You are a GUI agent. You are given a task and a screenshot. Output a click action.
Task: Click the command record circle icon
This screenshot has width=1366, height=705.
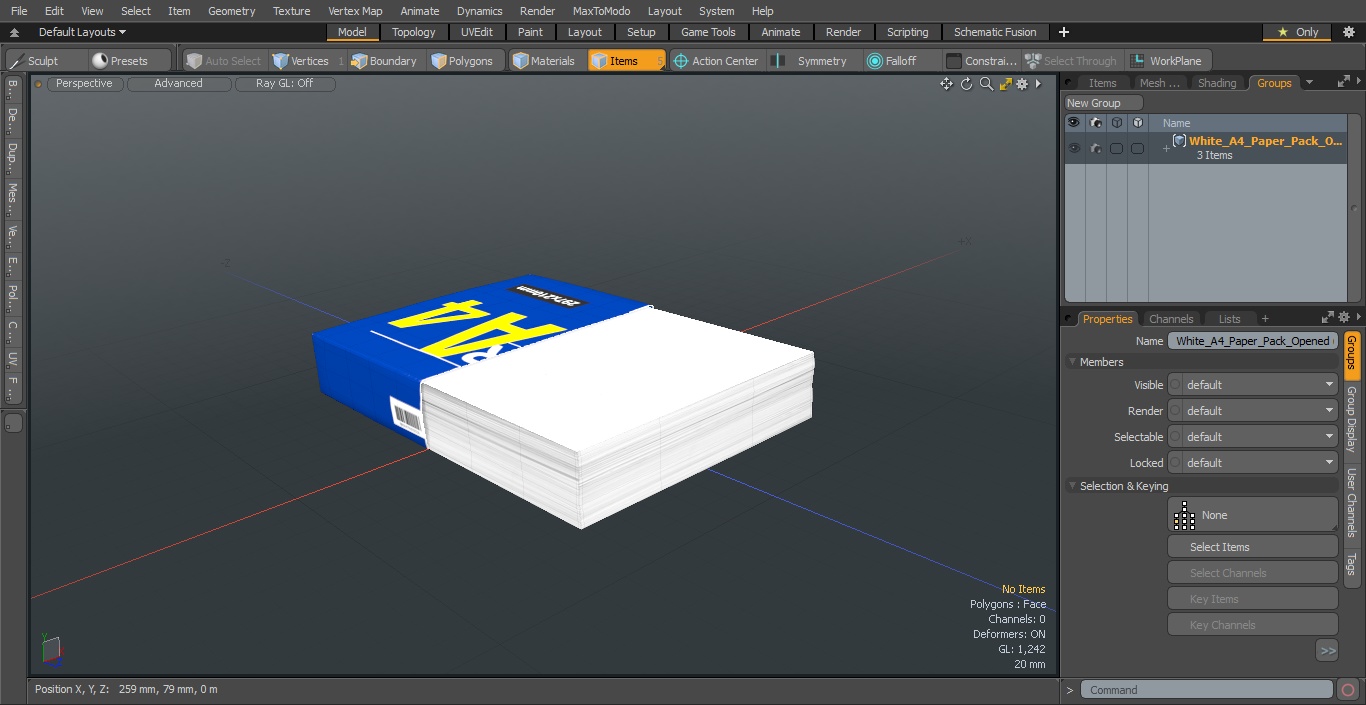(1347, 690)
